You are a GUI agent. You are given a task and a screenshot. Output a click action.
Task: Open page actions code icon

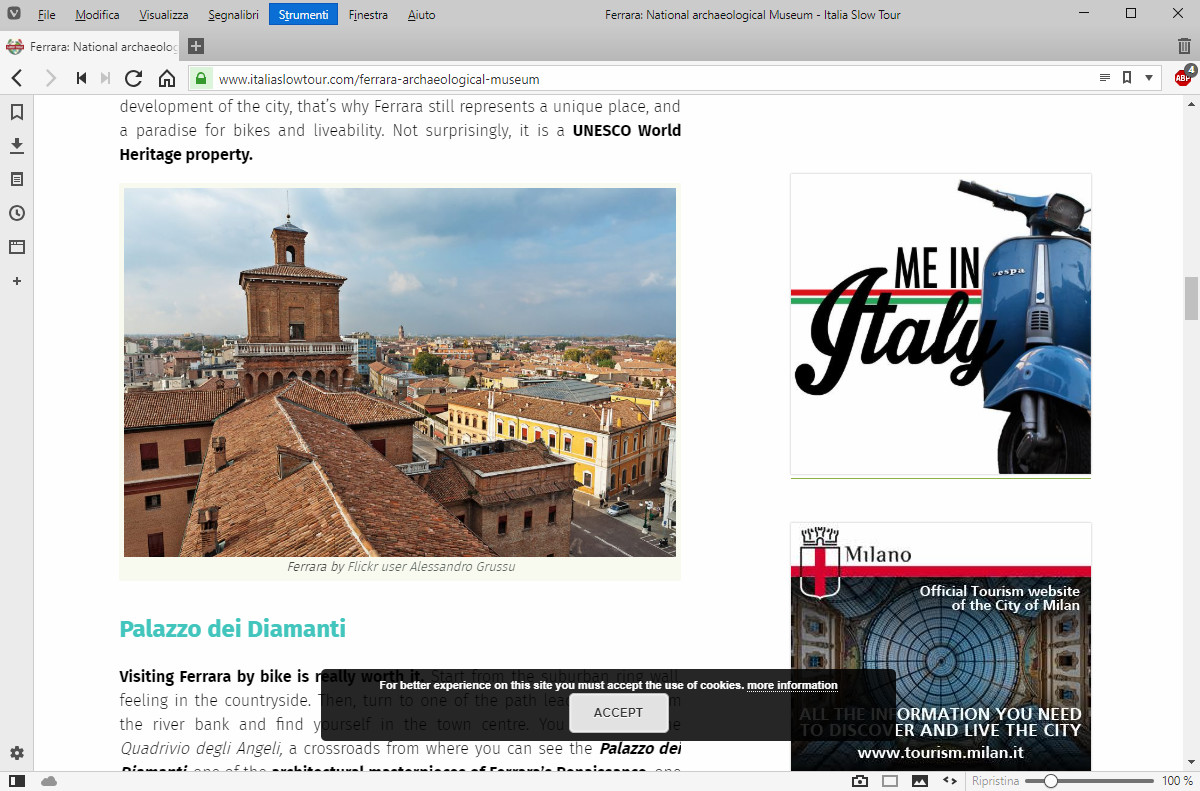click(x=949, y=781)
